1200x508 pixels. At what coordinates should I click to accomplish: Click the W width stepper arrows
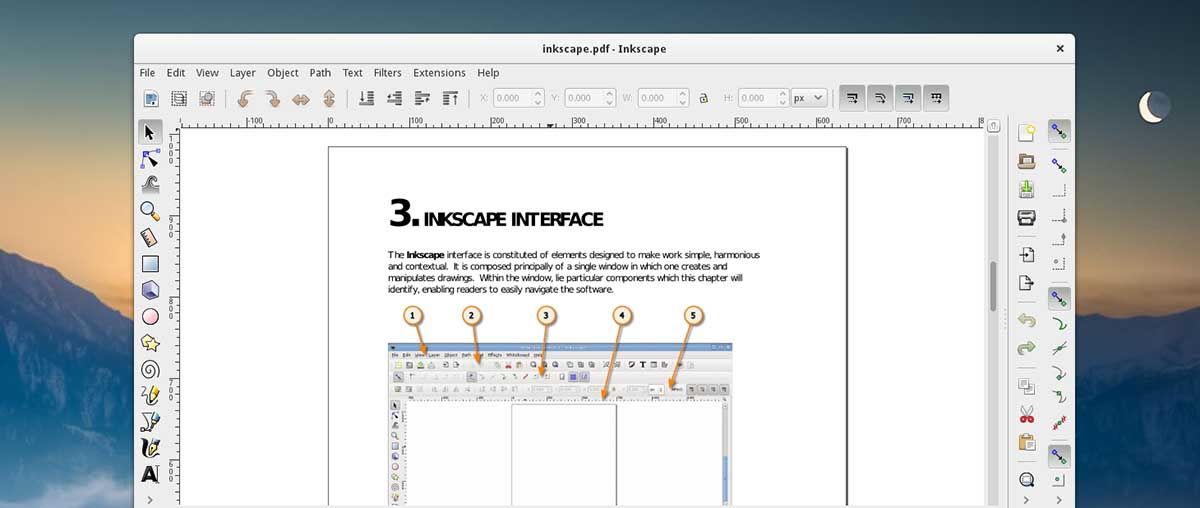point(683,98)
